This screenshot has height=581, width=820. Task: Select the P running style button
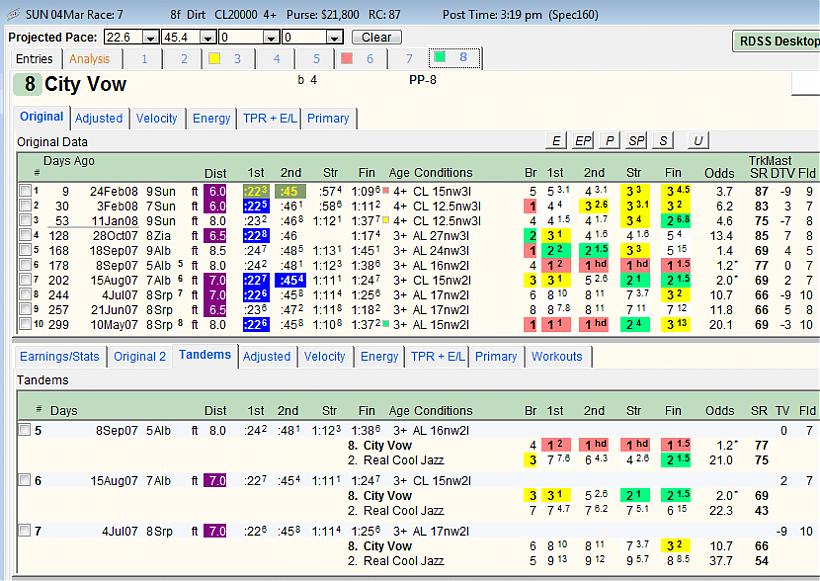point(610,140)
